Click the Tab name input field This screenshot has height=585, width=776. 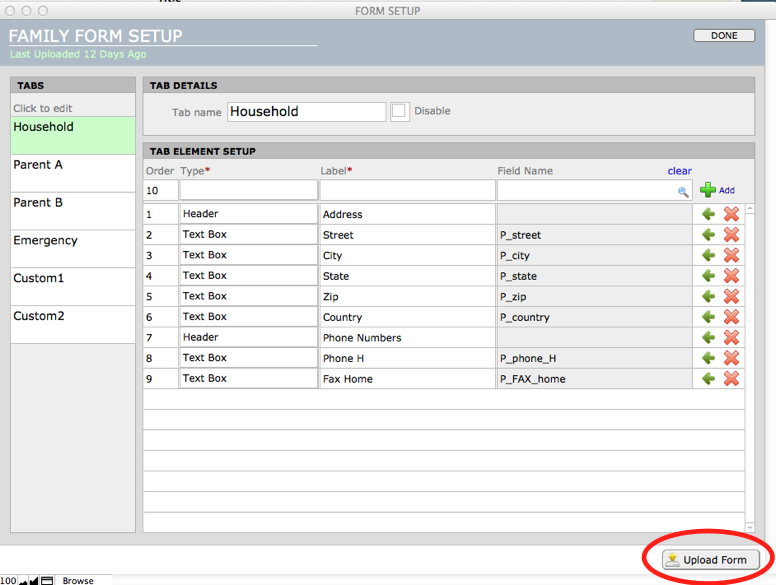[x=306, y=112]
